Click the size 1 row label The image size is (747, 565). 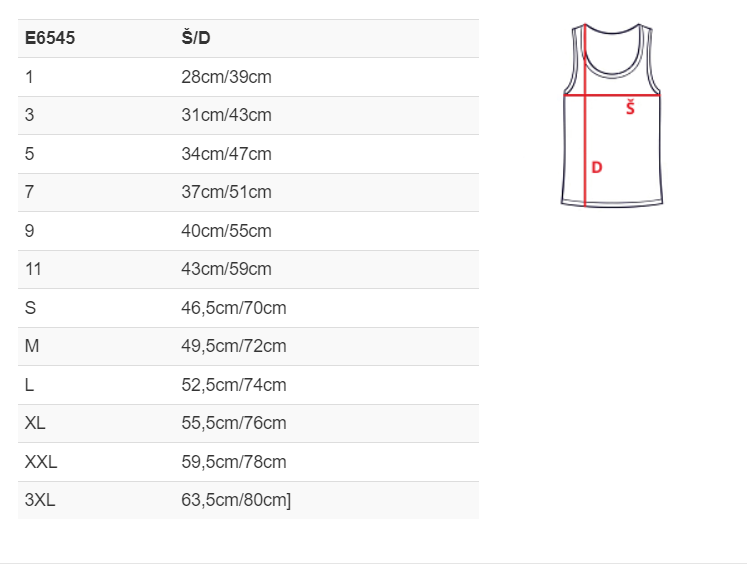pyautogui.click(x=30, y=77)
